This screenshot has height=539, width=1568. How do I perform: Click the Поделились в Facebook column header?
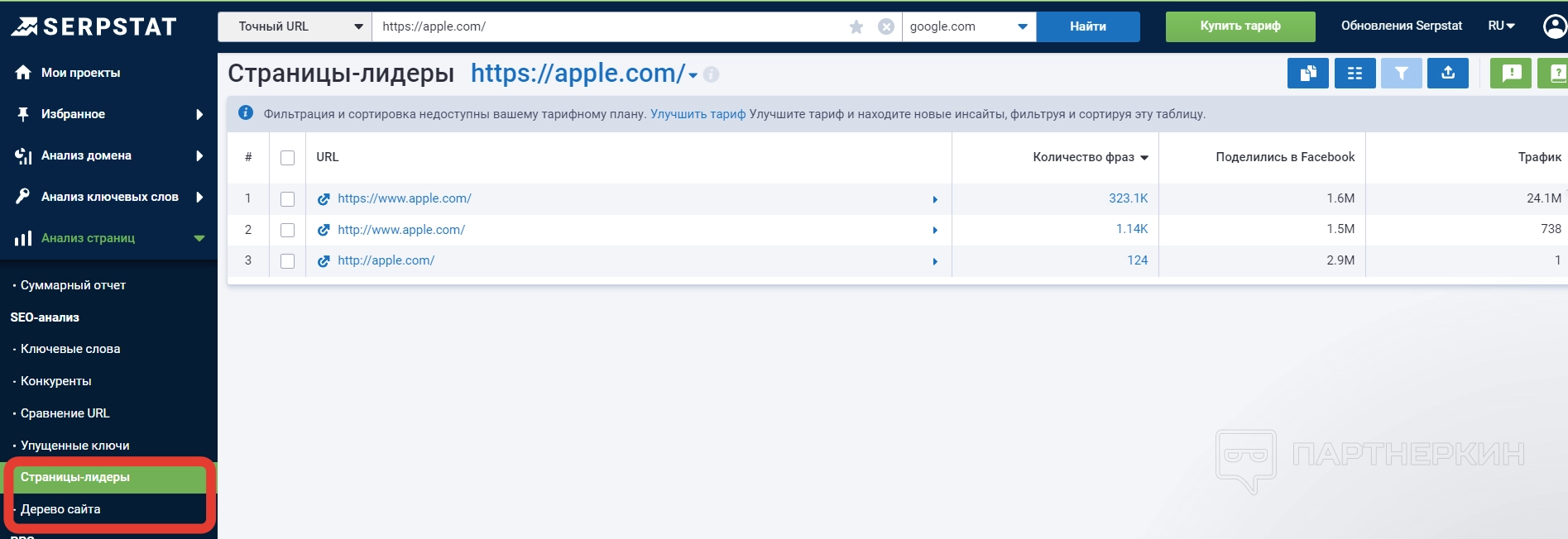(x=1285, y=157)
